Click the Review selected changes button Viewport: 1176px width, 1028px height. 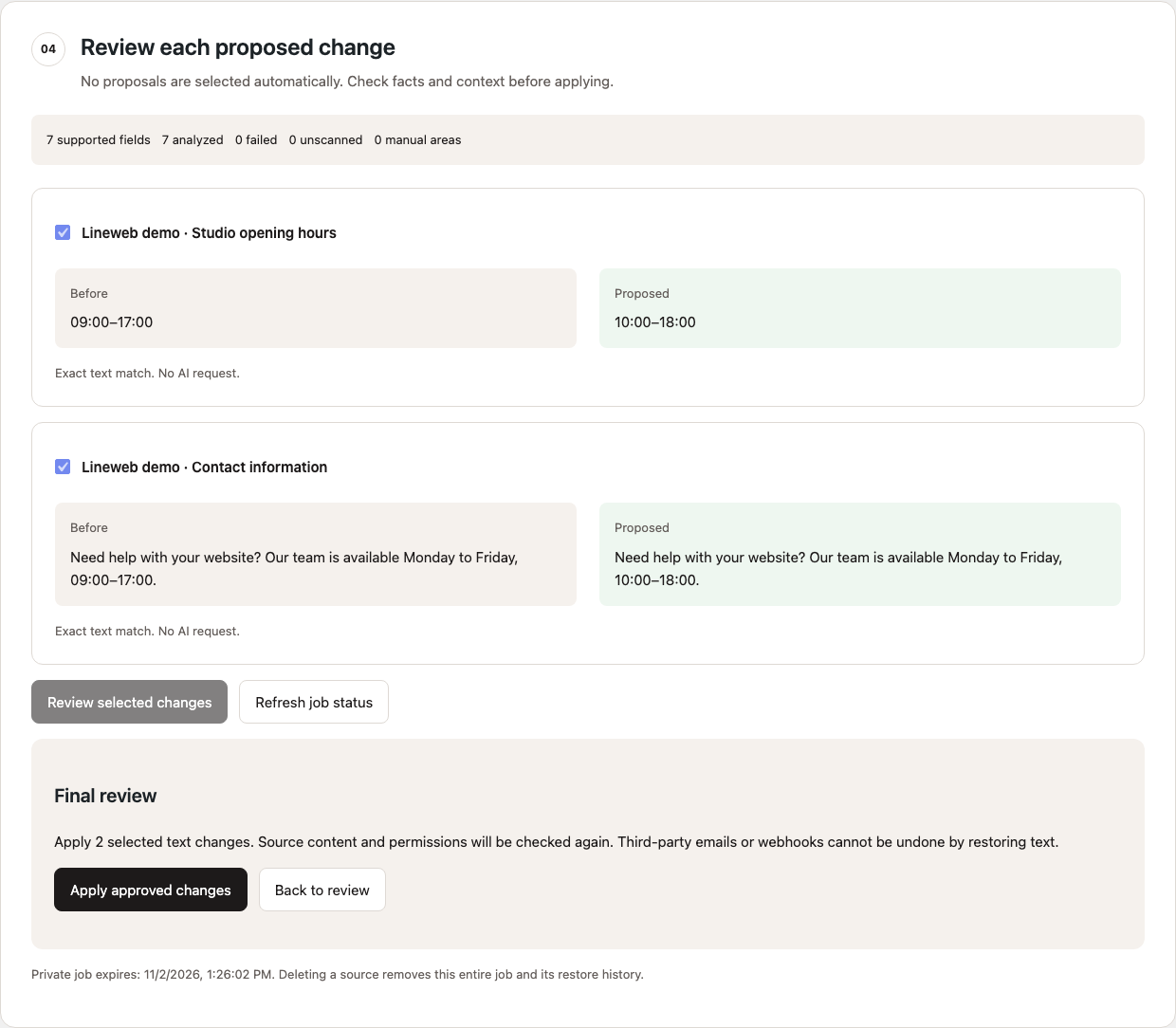point(129,702)
